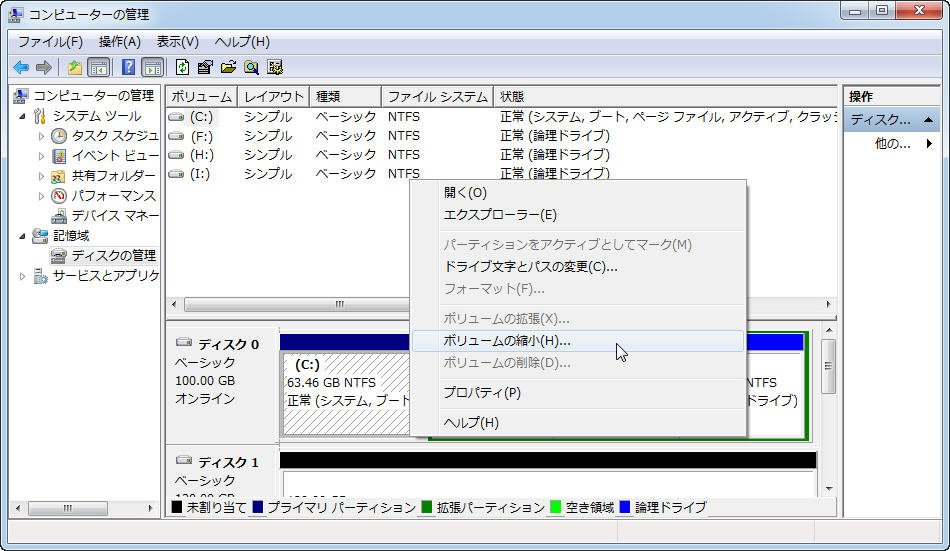Click the disk view vertical scrollbar thumb
Viewport: 950px width, 551px height.
tap(828, 366)
